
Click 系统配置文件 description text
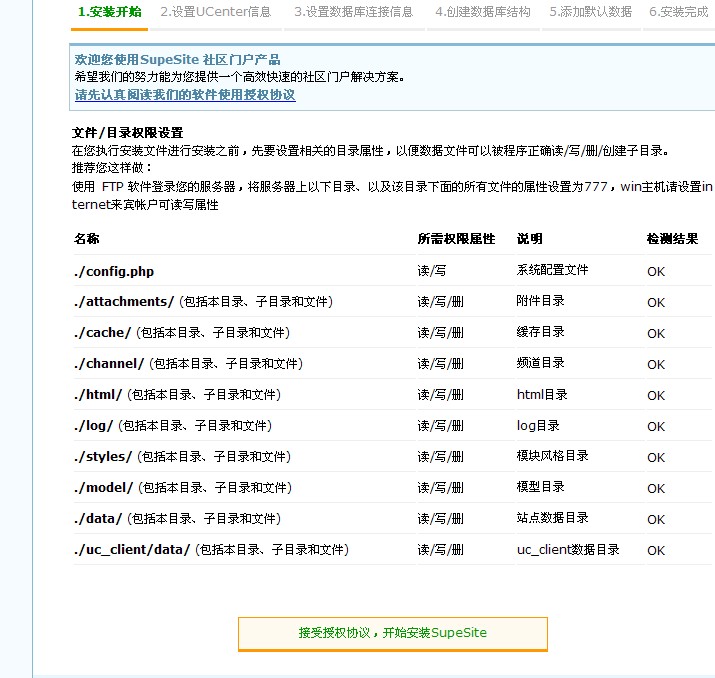pos(553,270)
